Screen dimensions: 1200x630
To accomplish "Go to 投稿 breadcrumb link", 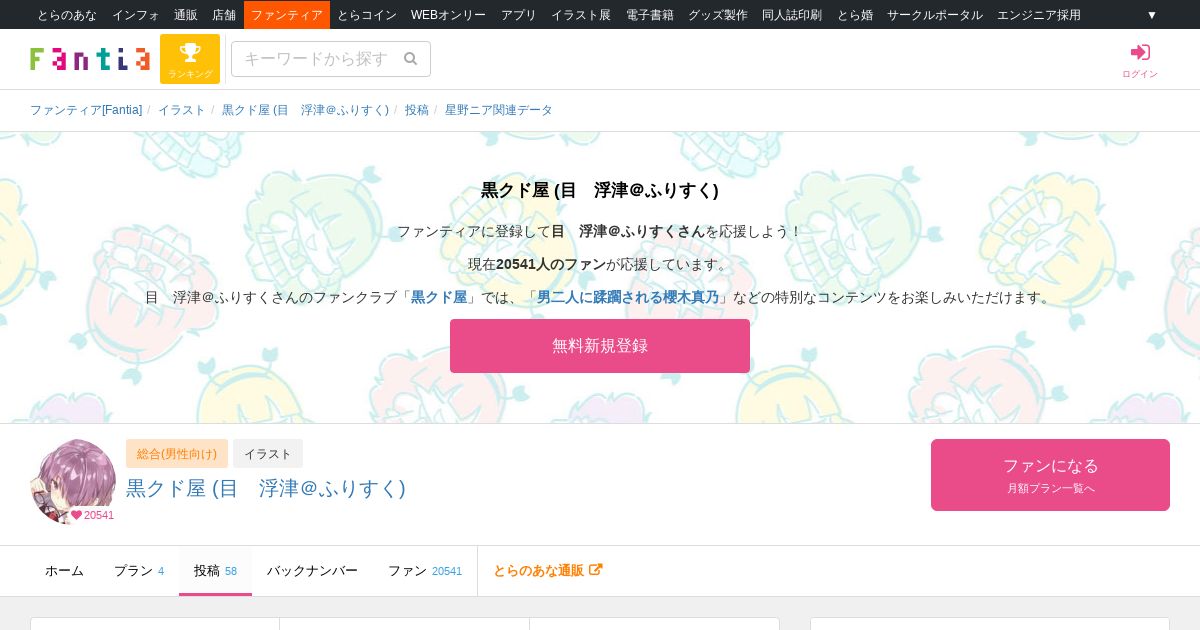I will pos(417,110).
